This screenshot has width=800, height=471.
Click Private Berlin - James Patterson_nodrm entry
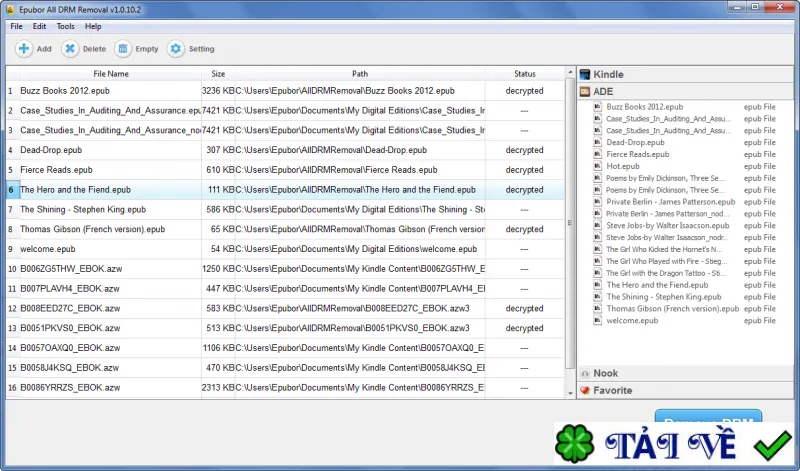(667, 214)
